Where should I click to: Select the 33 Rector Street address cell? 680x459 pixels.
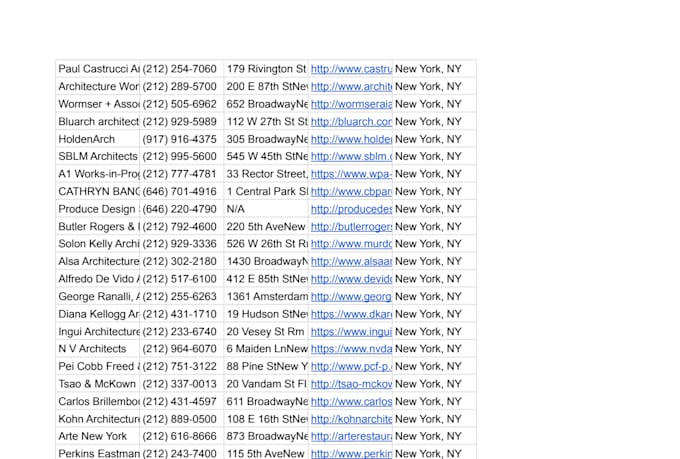tap(266, 174)
